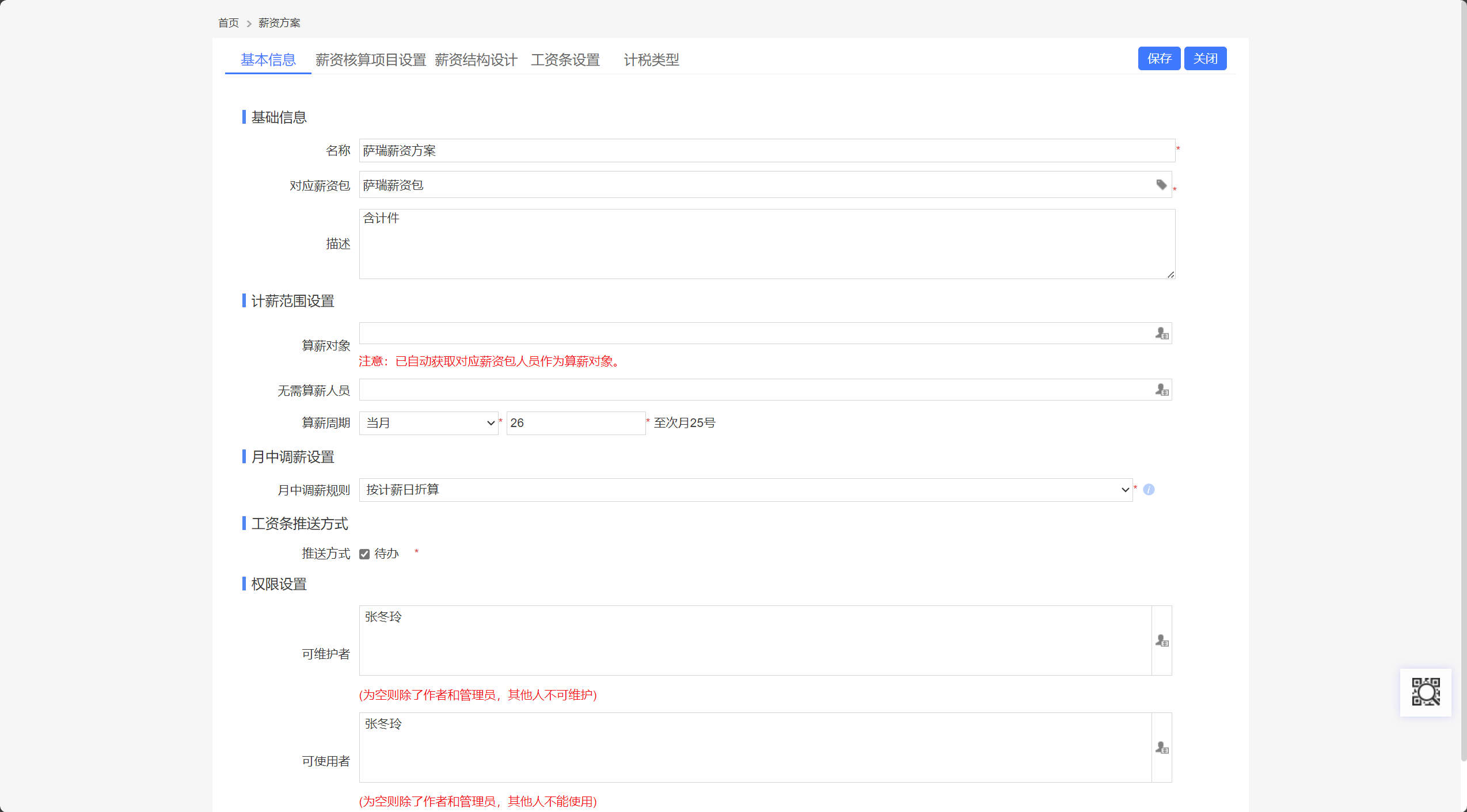
Task: Open the 薪资结构设计 tab
Action: 476,60
